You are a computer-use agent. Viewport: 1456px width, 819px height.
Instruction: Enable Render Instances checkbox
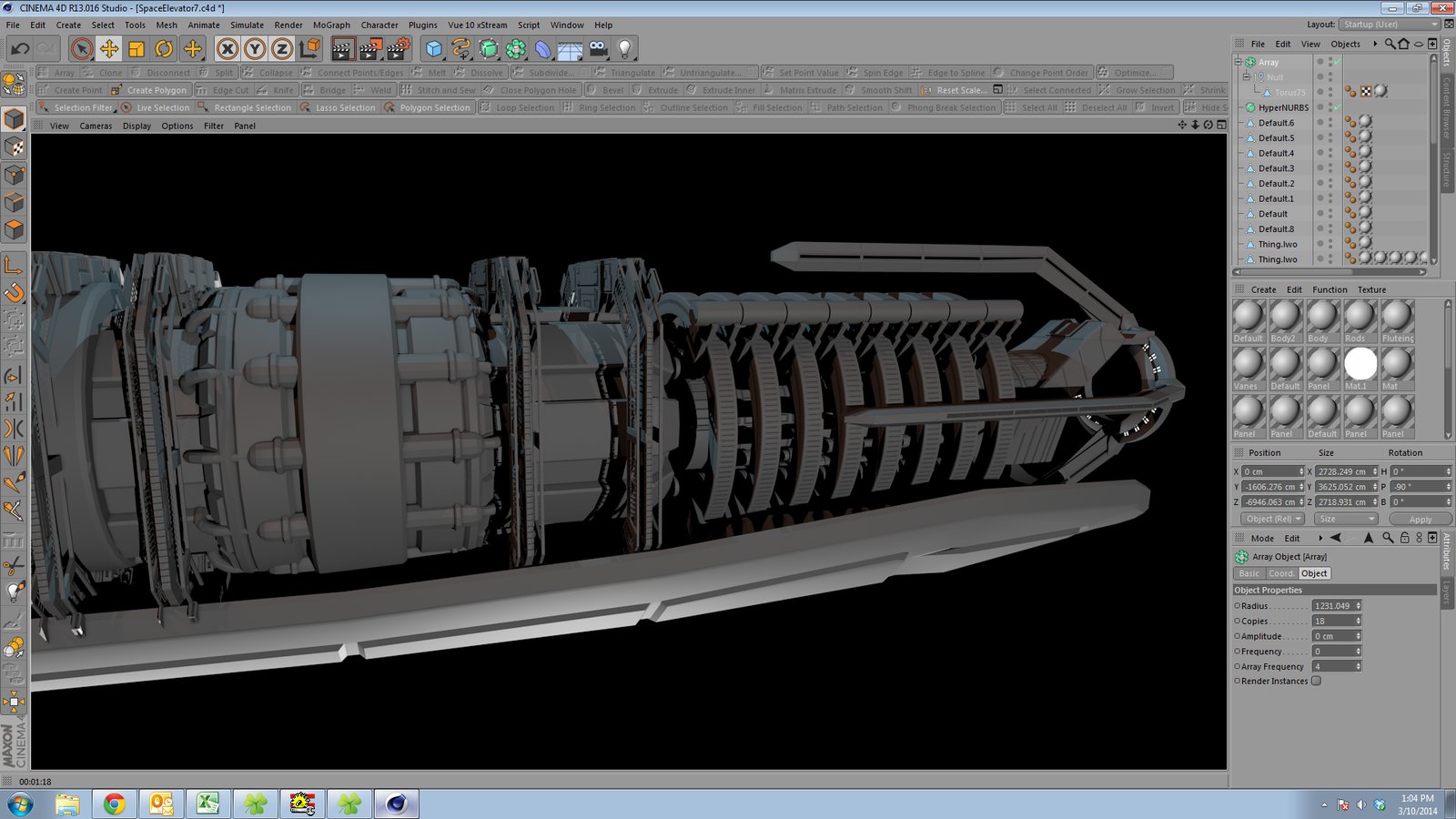[x=1316, y=681]
